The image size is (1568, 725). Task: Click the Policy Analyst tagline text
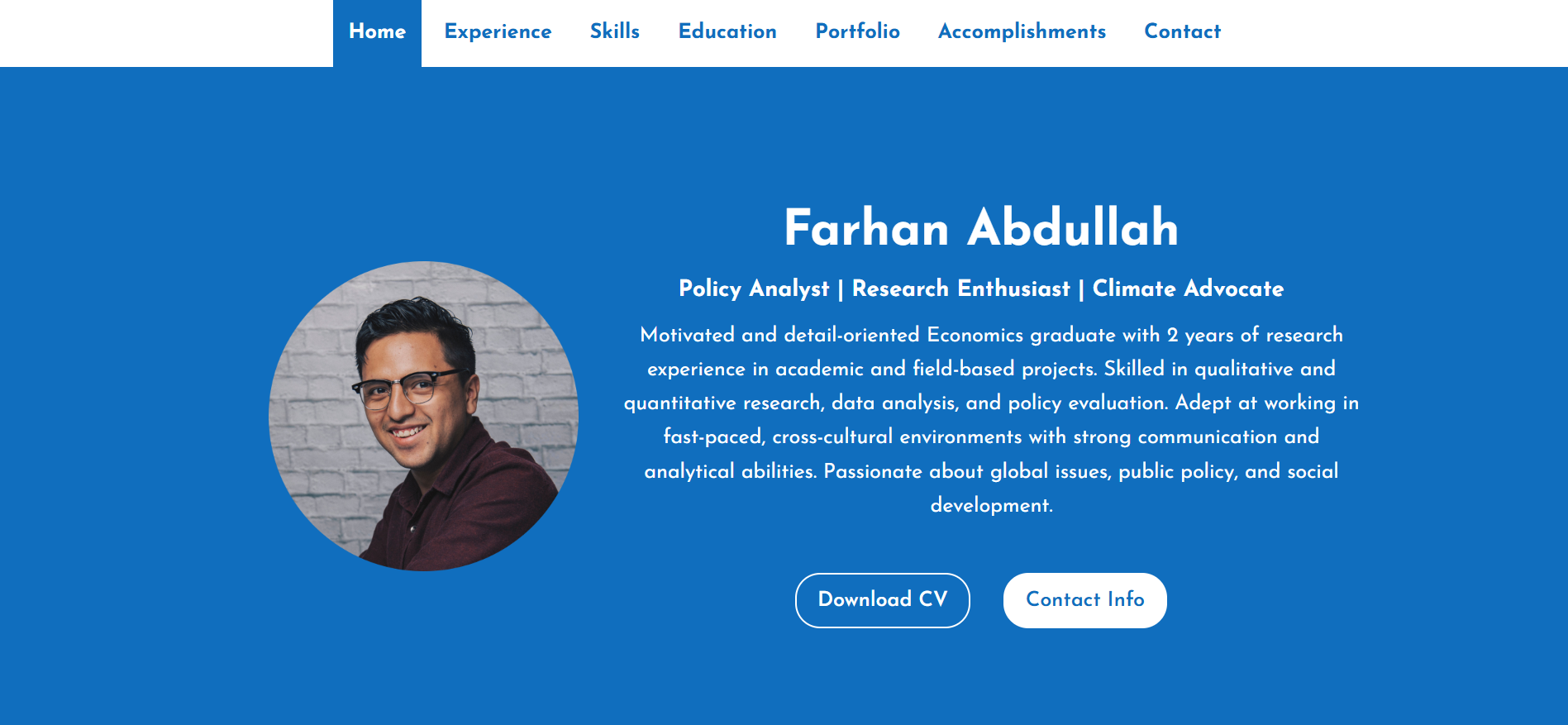pos(754,289)
